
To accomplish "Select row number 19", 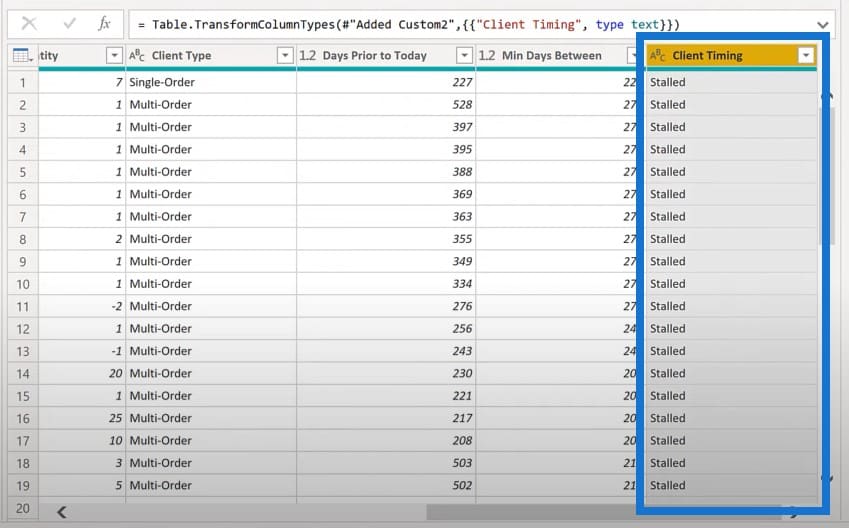I will click(x=23, y=486).
